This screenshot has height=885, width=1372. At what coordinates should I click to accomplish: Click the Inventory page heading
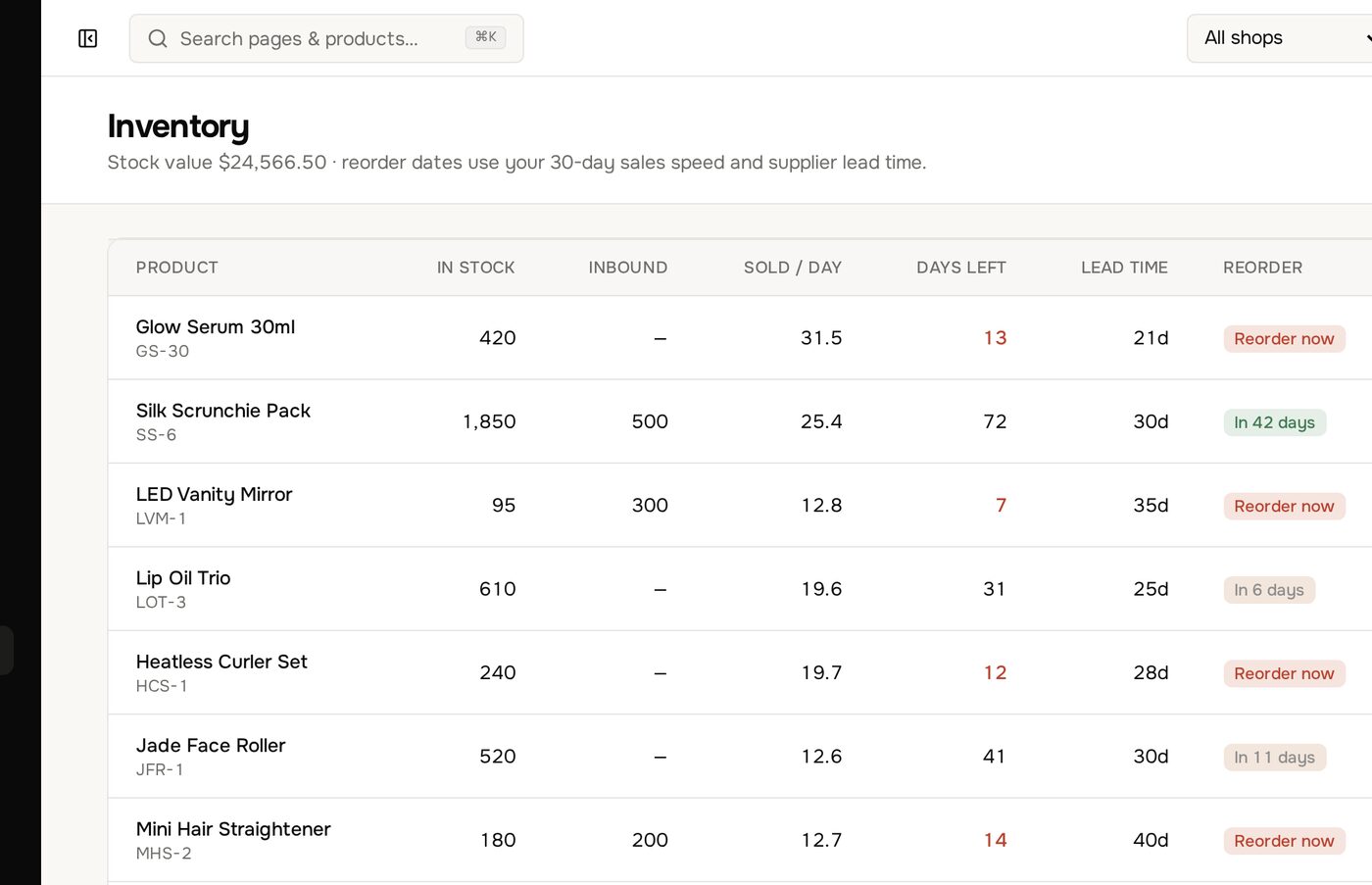(x=178, y=126)
